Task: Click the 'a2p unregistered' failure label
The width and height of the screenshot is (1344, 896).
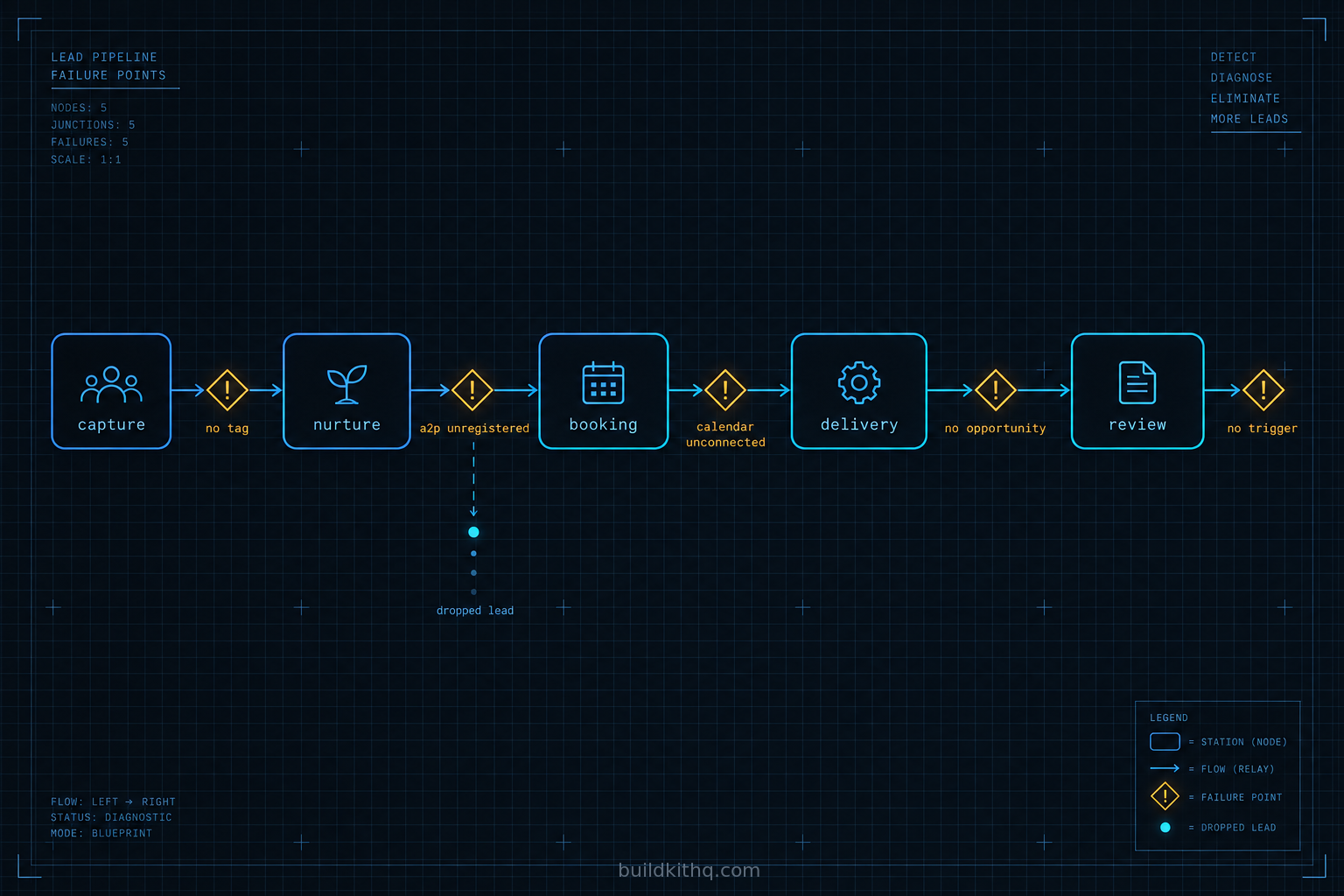Action: coord(474,428)
